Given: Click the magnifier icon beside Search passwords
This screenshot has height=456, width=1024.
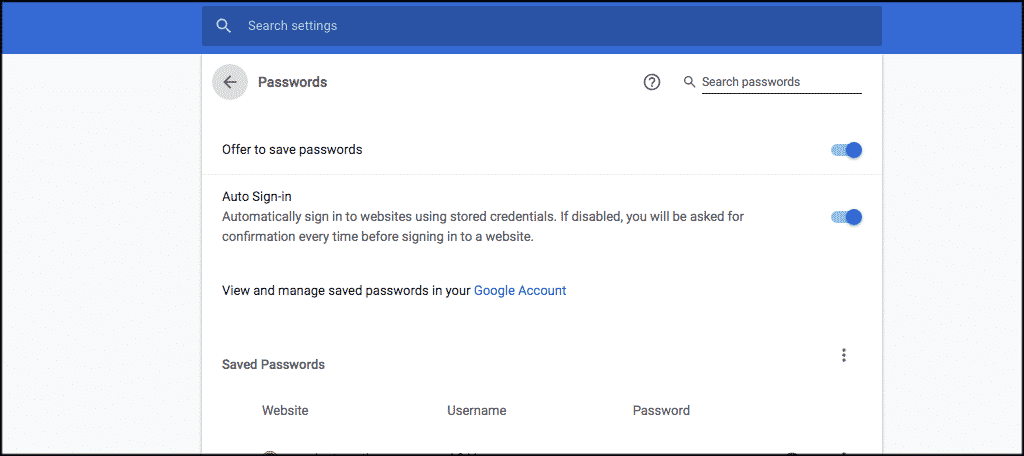Looking at the screenshot, I should [x=689, y=82].
